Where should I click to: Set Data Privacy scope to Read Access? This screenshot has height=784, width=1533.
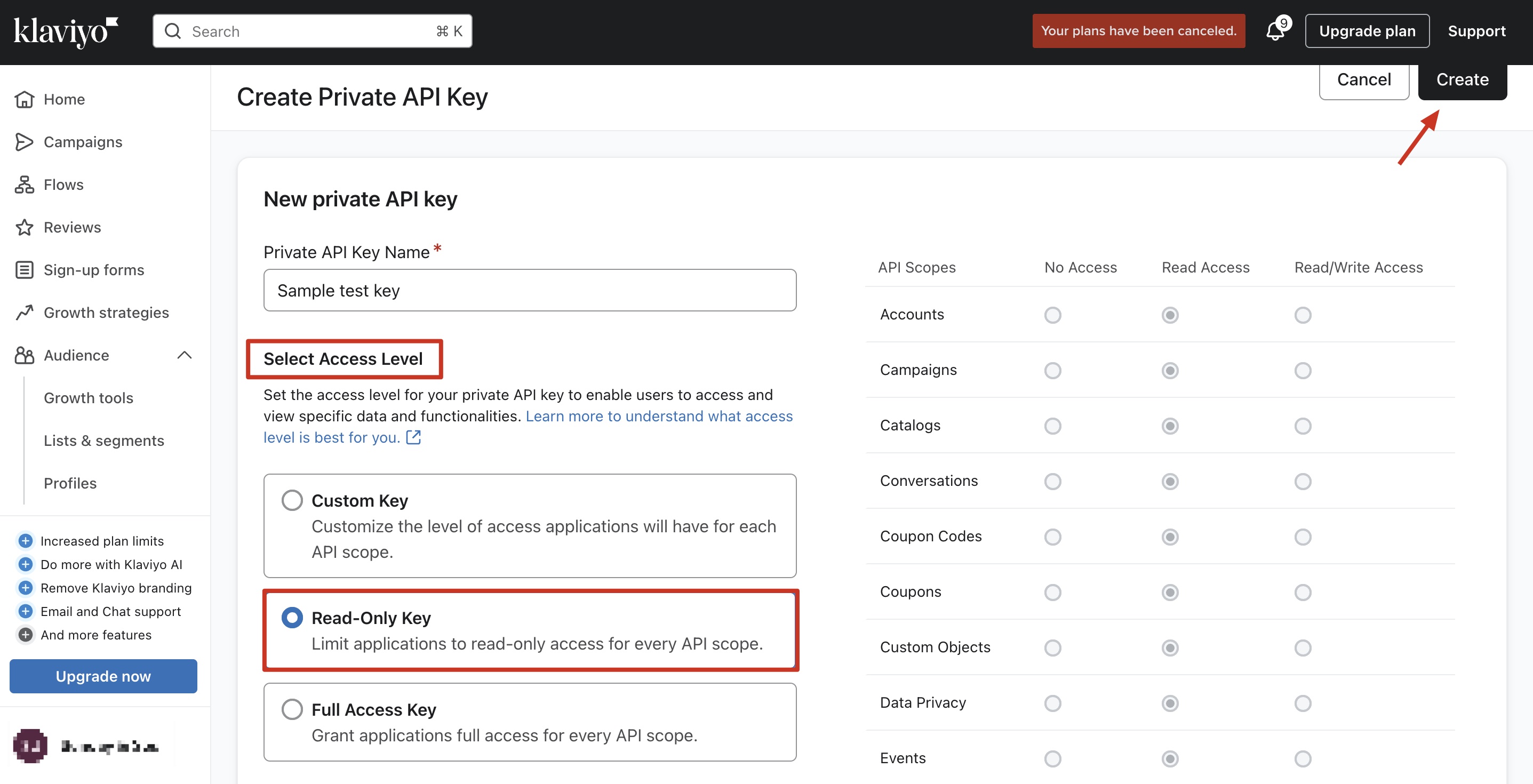coord(1170,703)
